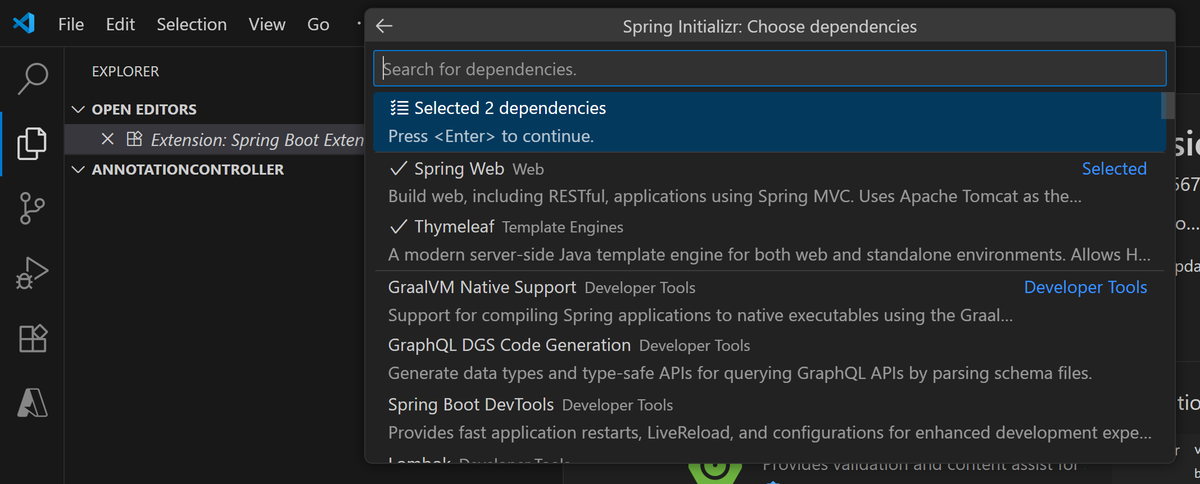The image size is (1200, 484).
Task: Click the extension file icon in Open Editors
Action: (x=134, y=139)
